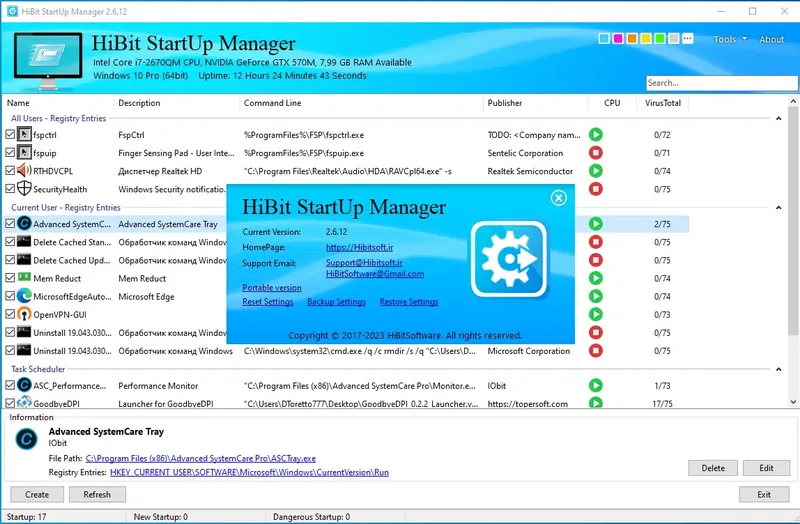The height and width of the screenshot is (524, 800).
Task: Click the green play icon for ASC_Performance
Action: pos(595,385)
